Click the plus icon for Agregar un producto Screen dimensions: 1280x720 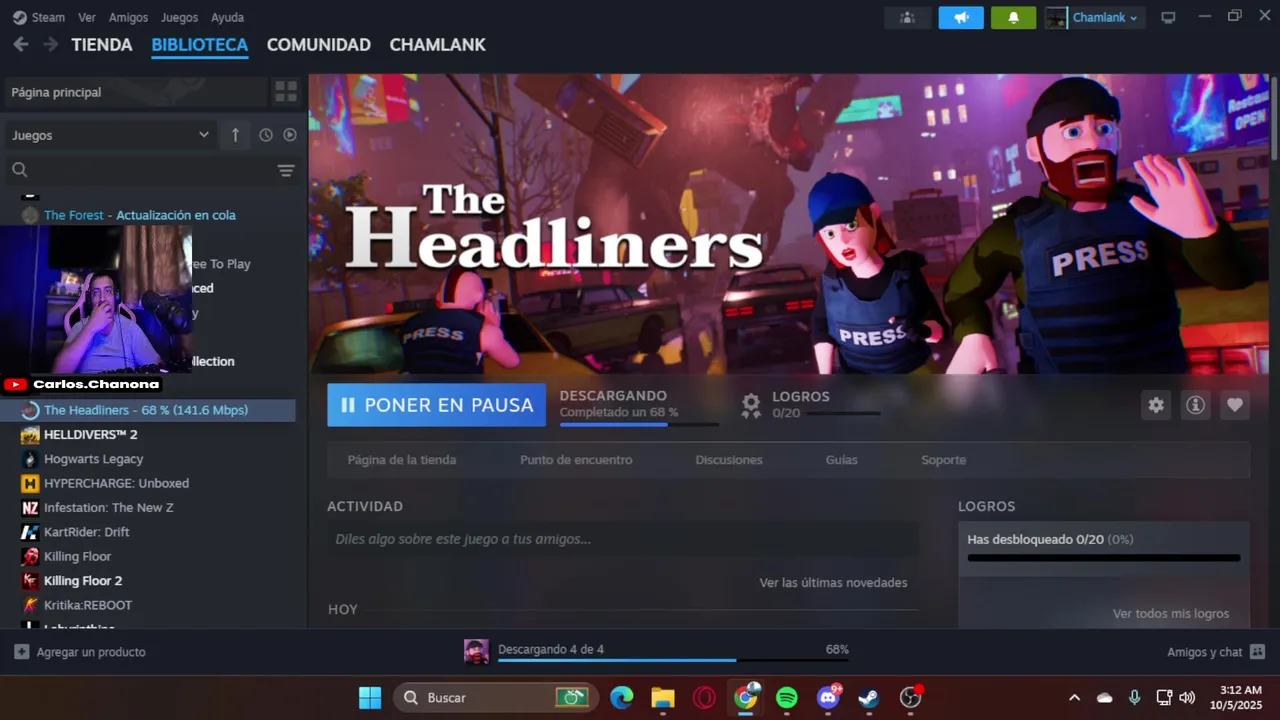coord(21,652)
